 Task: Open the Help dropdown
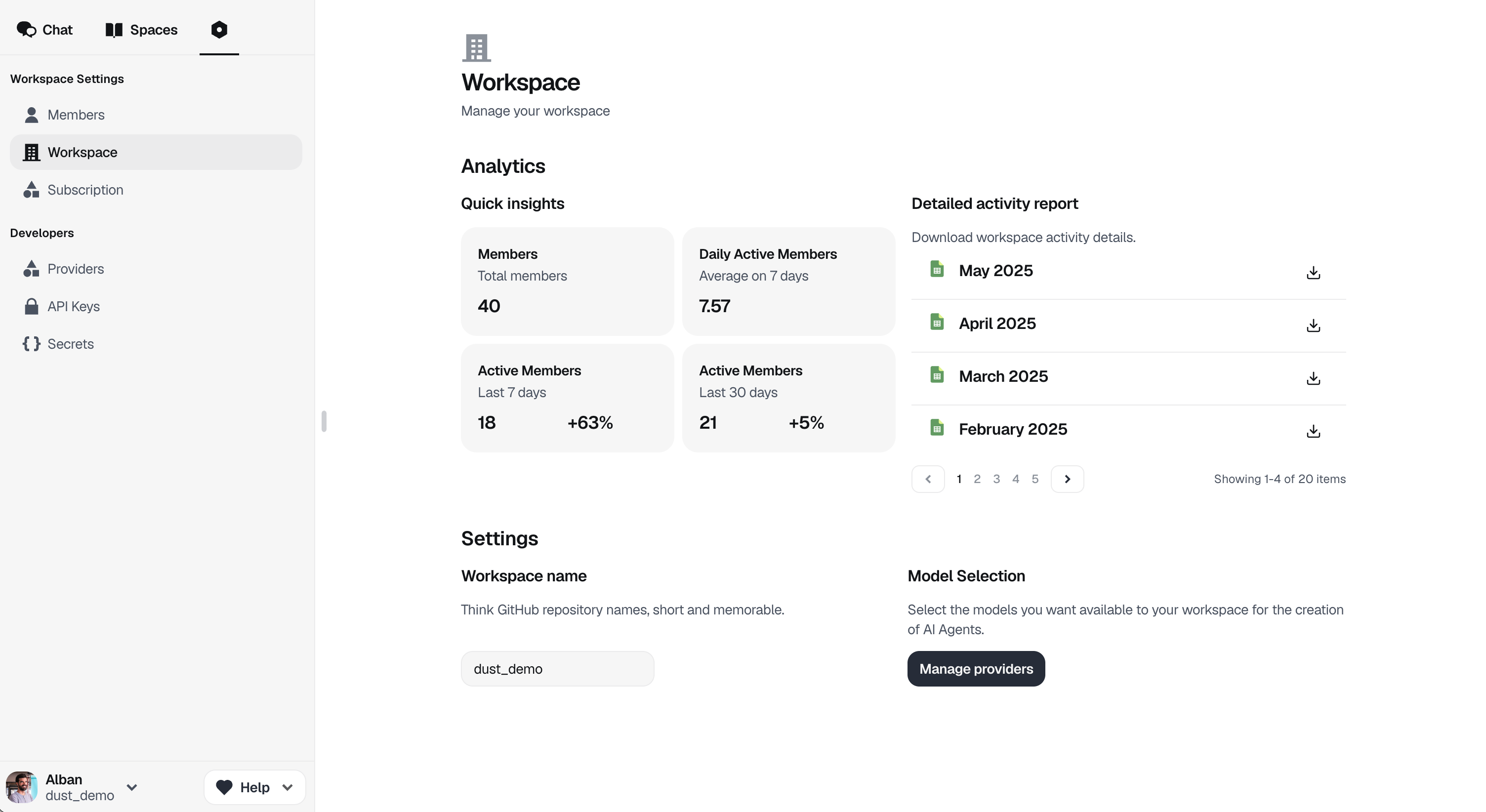[x=254, y=787]
